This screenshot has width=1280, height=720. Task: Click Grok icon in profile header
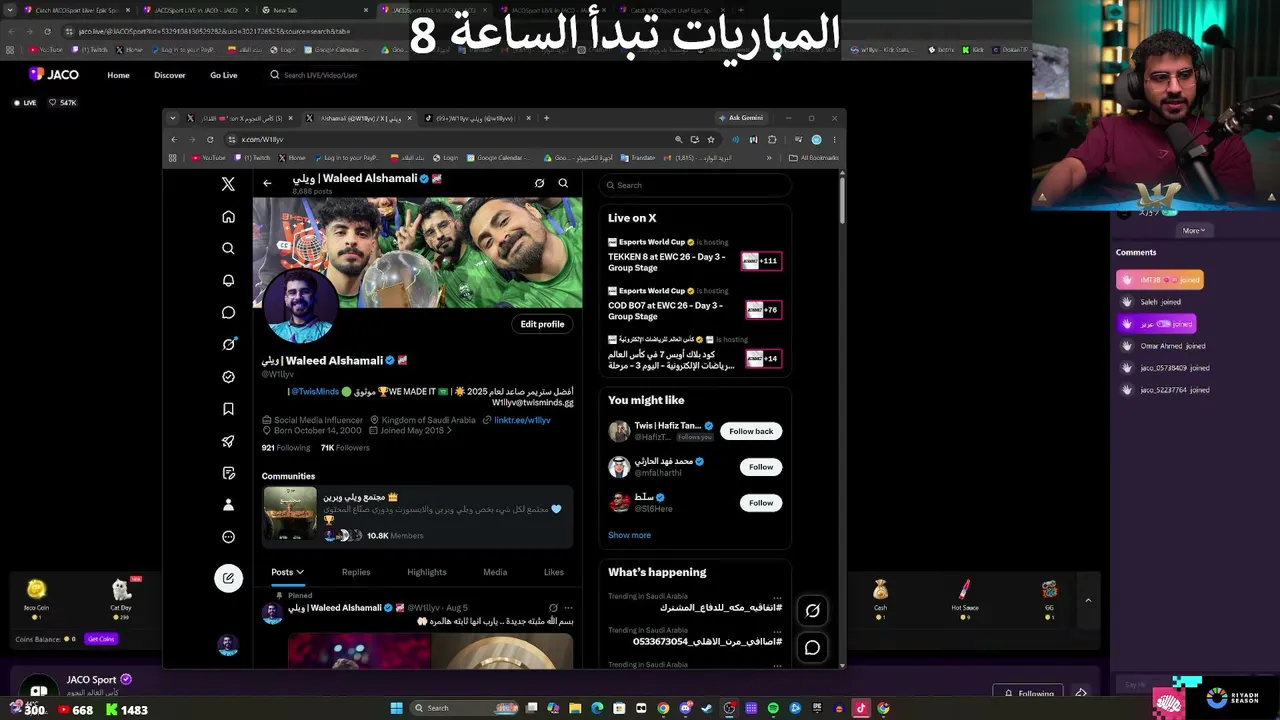tap(539, 183)
